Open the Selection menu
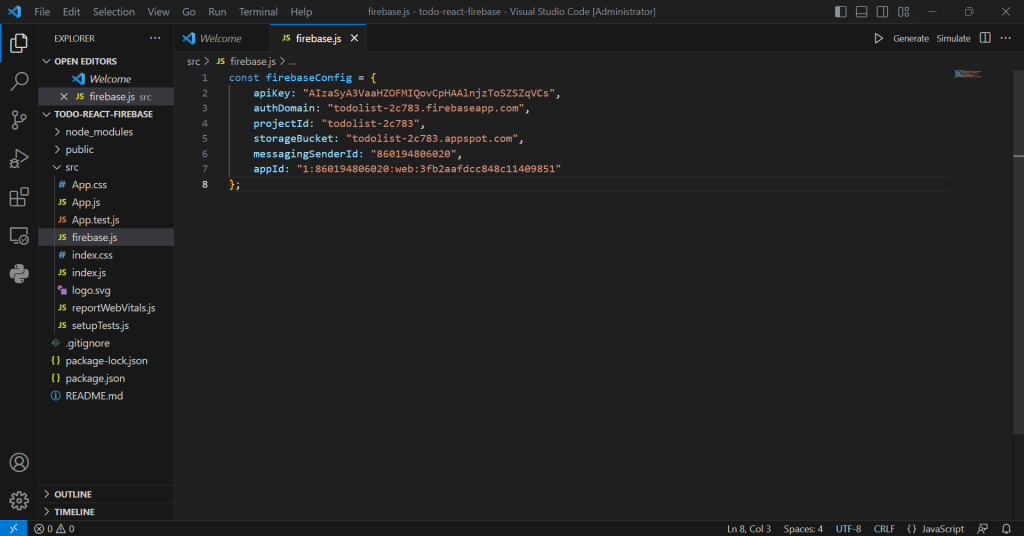This screenshot has width=1024, height=536. click(114, 12)
